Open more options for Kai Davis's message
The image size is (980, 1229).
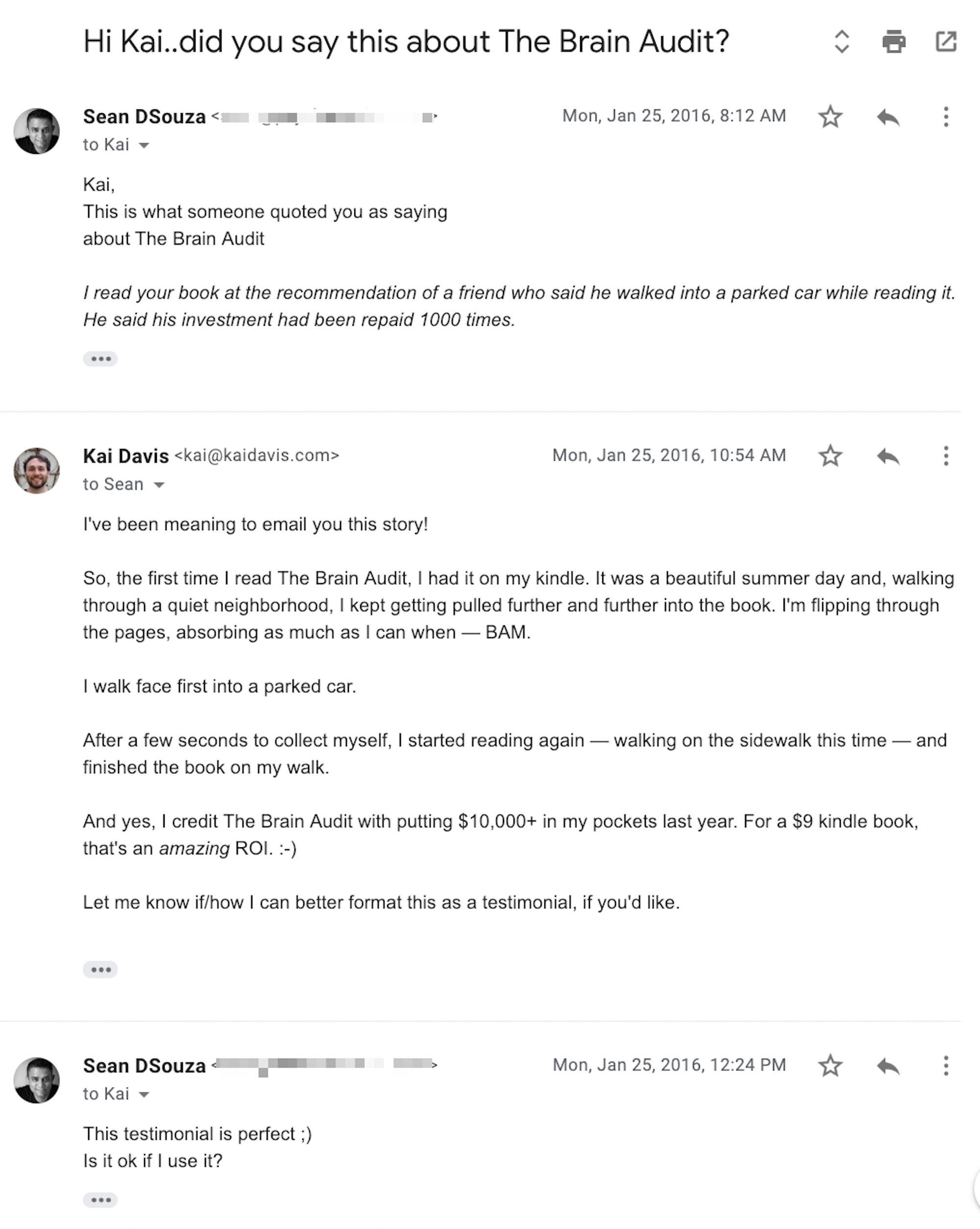click(x=946, y=456)
